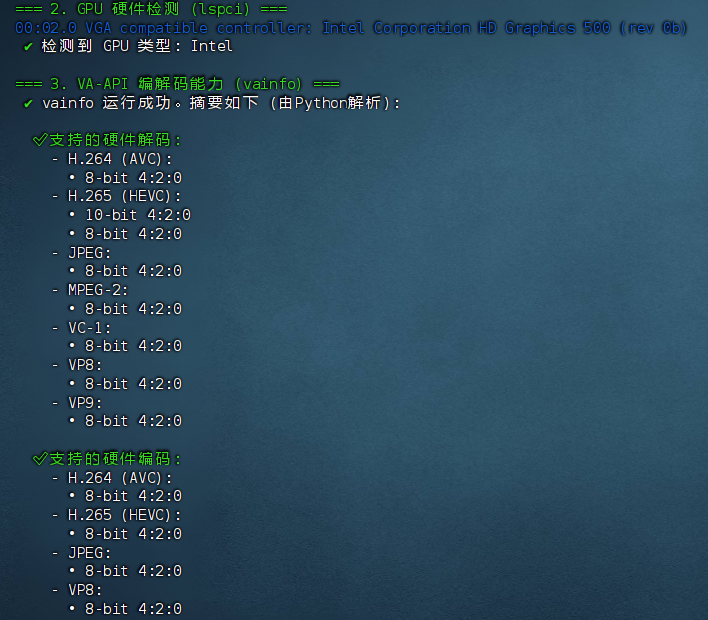Click the '支持的硬件解码:' heading

click(x=107, y=140)
